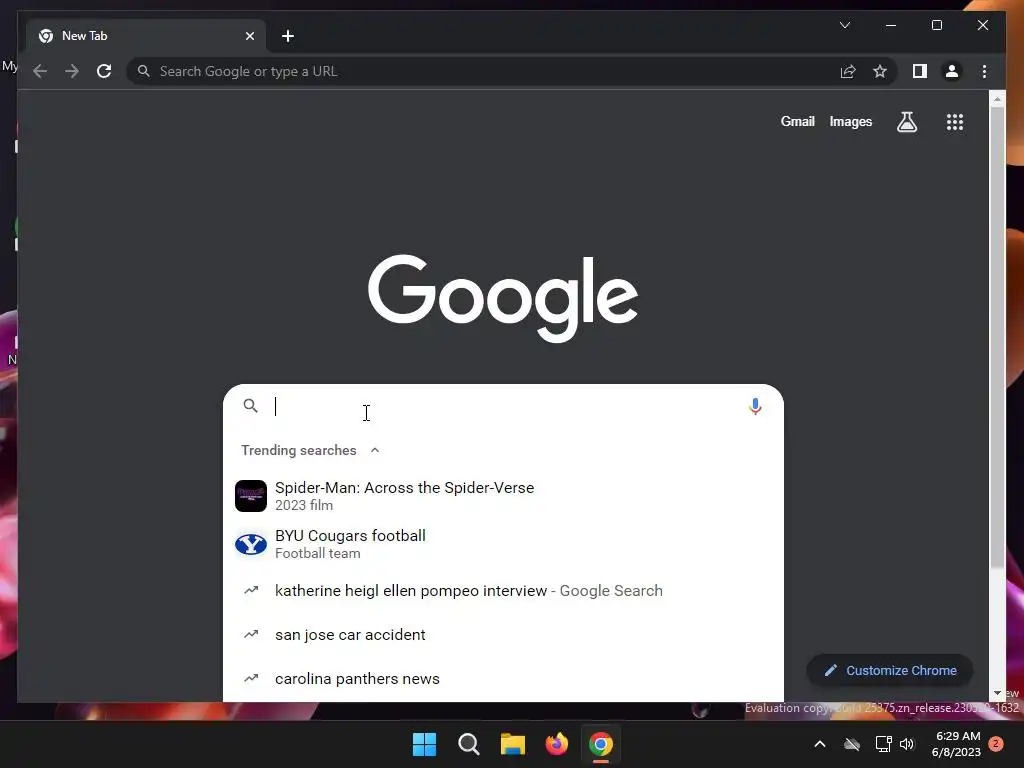This screenshot has width=1024, height=768.
Task: Select katherine heigl ellen pompeo interview suggestion
Action: [x=503, y=590]
